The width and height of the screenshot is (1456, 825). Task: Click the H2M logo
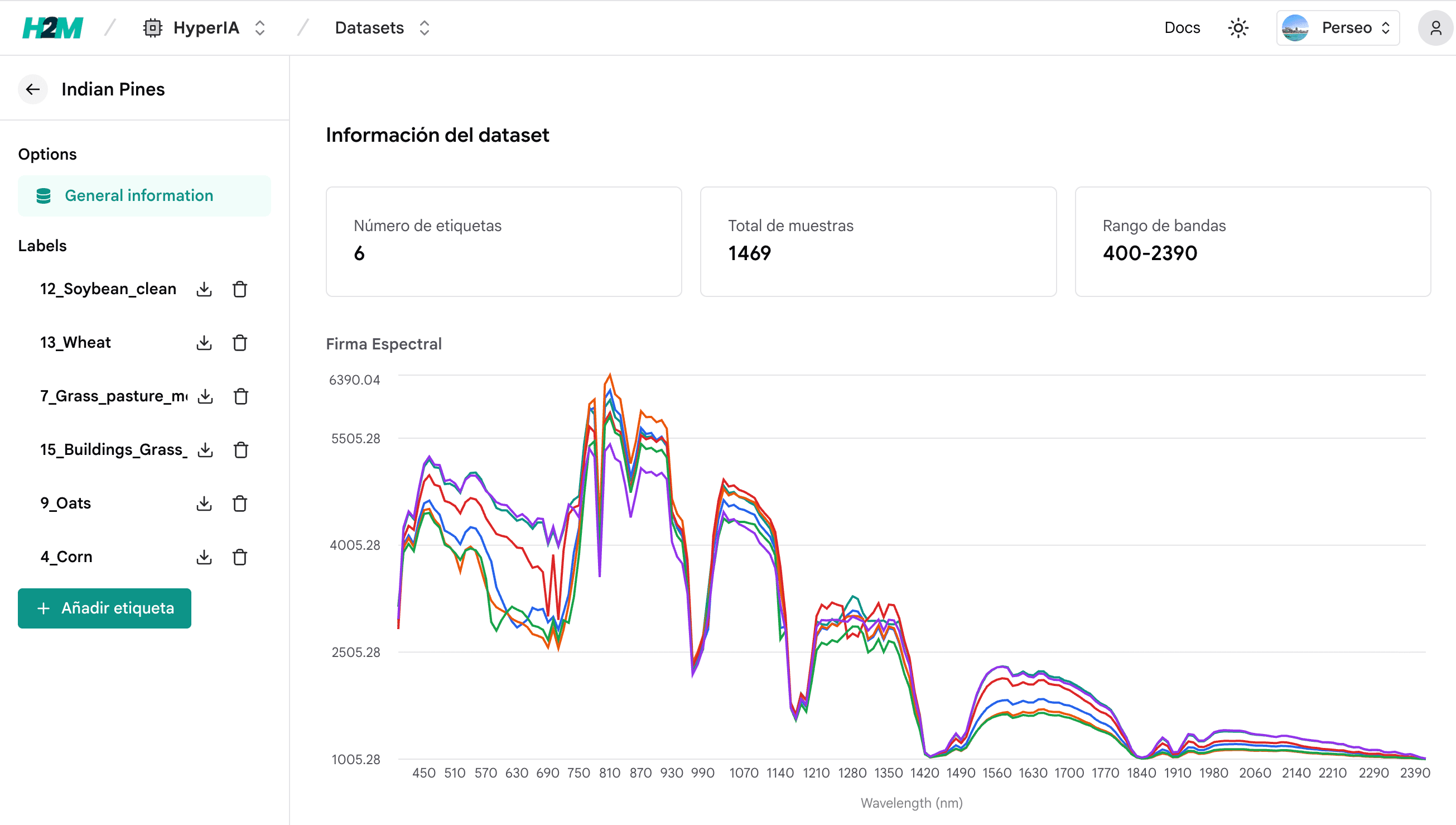pos(52,28)
